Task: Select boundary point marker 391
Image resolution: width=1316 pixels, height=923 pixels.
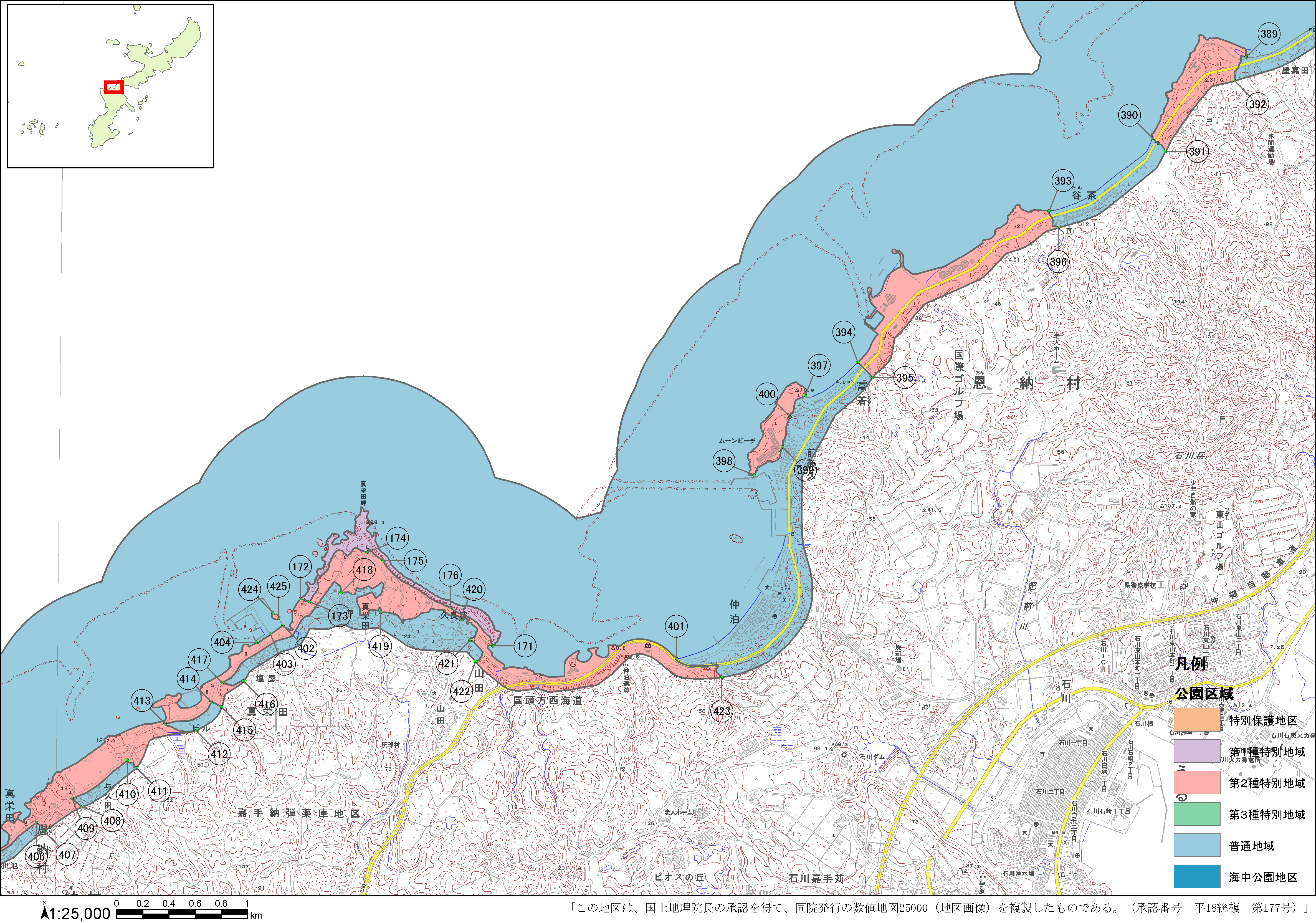Action: click(x=1197, y=151)
